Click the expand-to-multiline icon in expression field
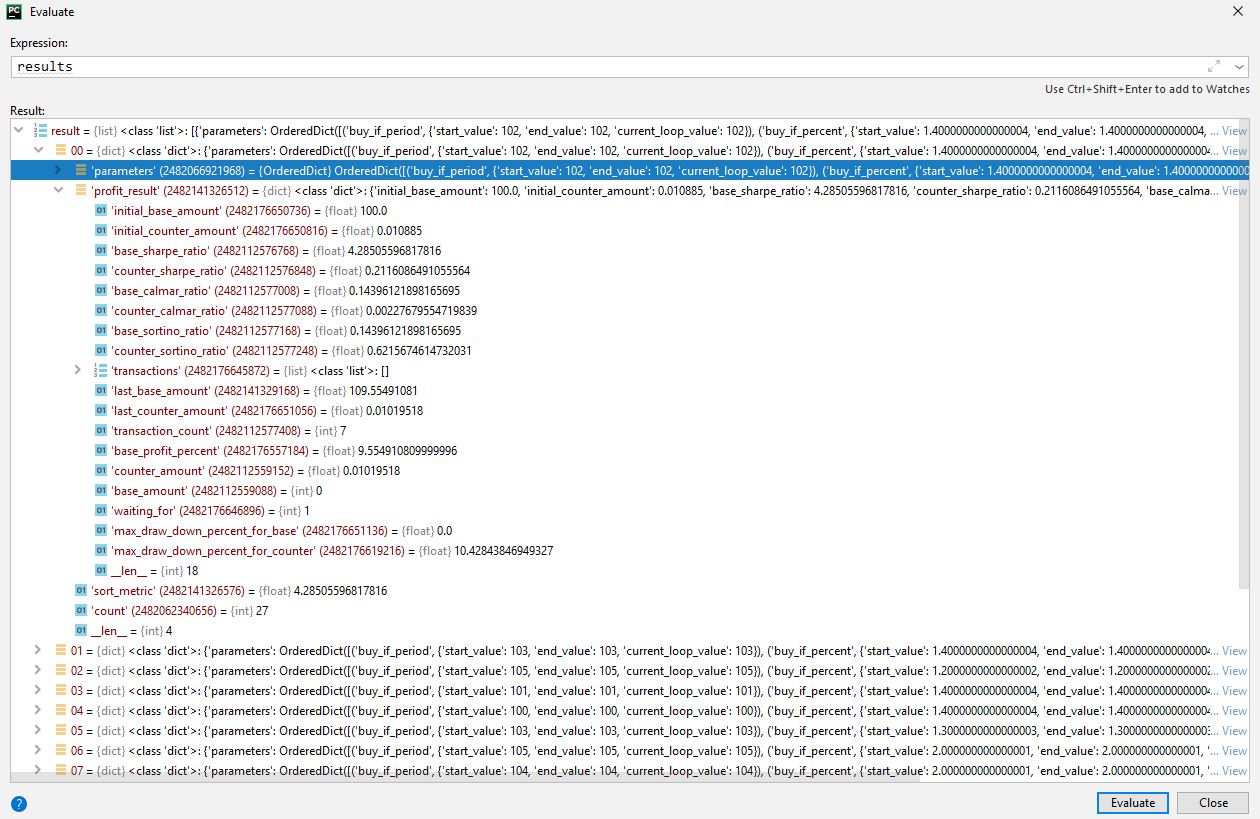1260x819 pixels. click(1212, 66)
